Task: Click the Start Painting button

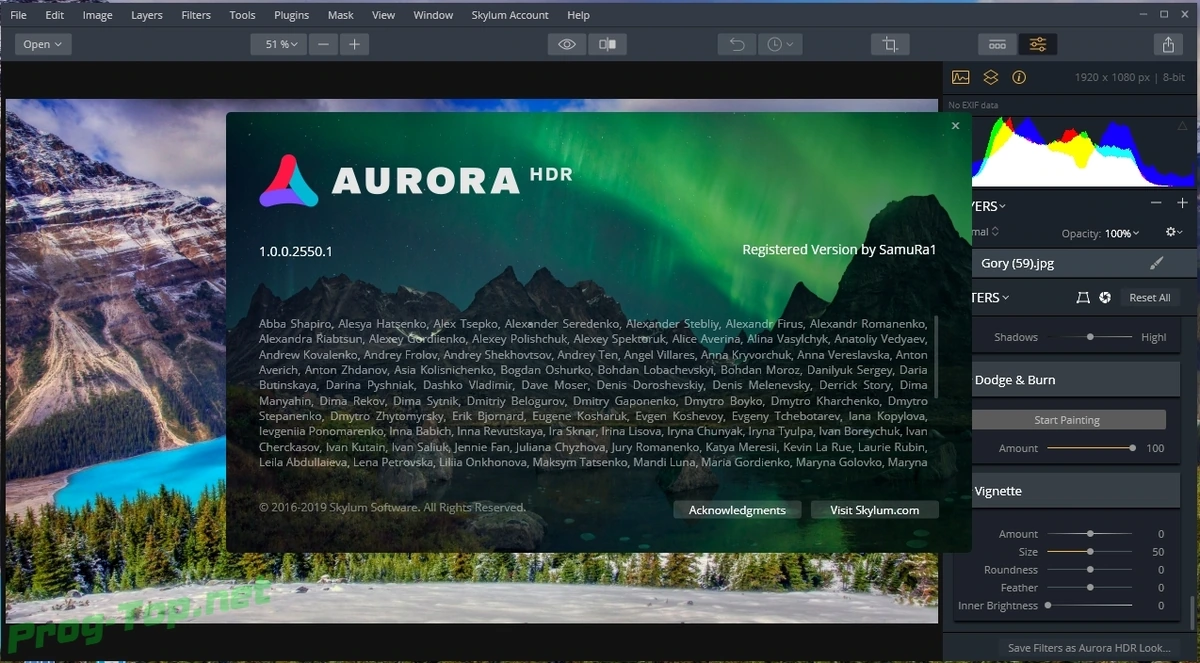Action: [x=1068, y=420]
